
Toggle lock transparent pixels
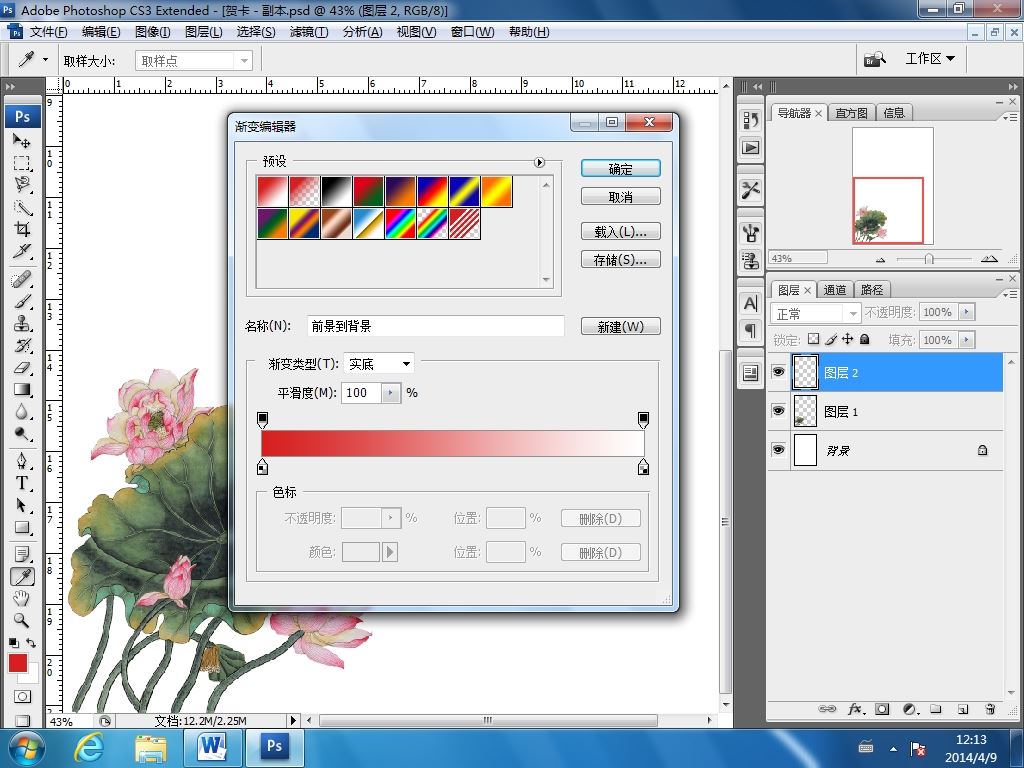[813, 339]
